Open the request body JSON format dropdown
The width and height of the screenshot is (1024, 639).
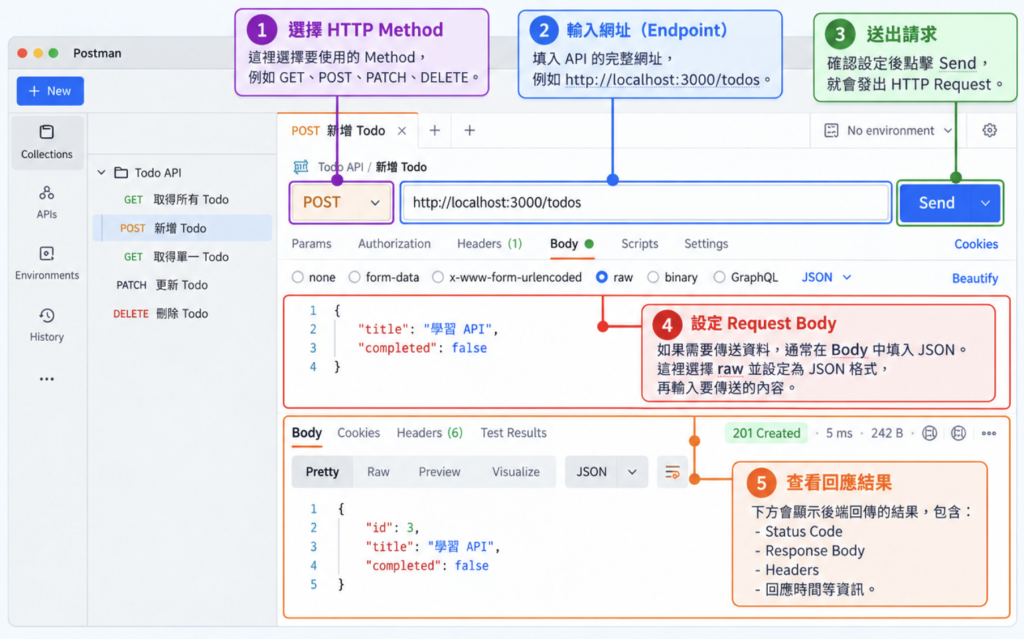[x=826, y=278]
